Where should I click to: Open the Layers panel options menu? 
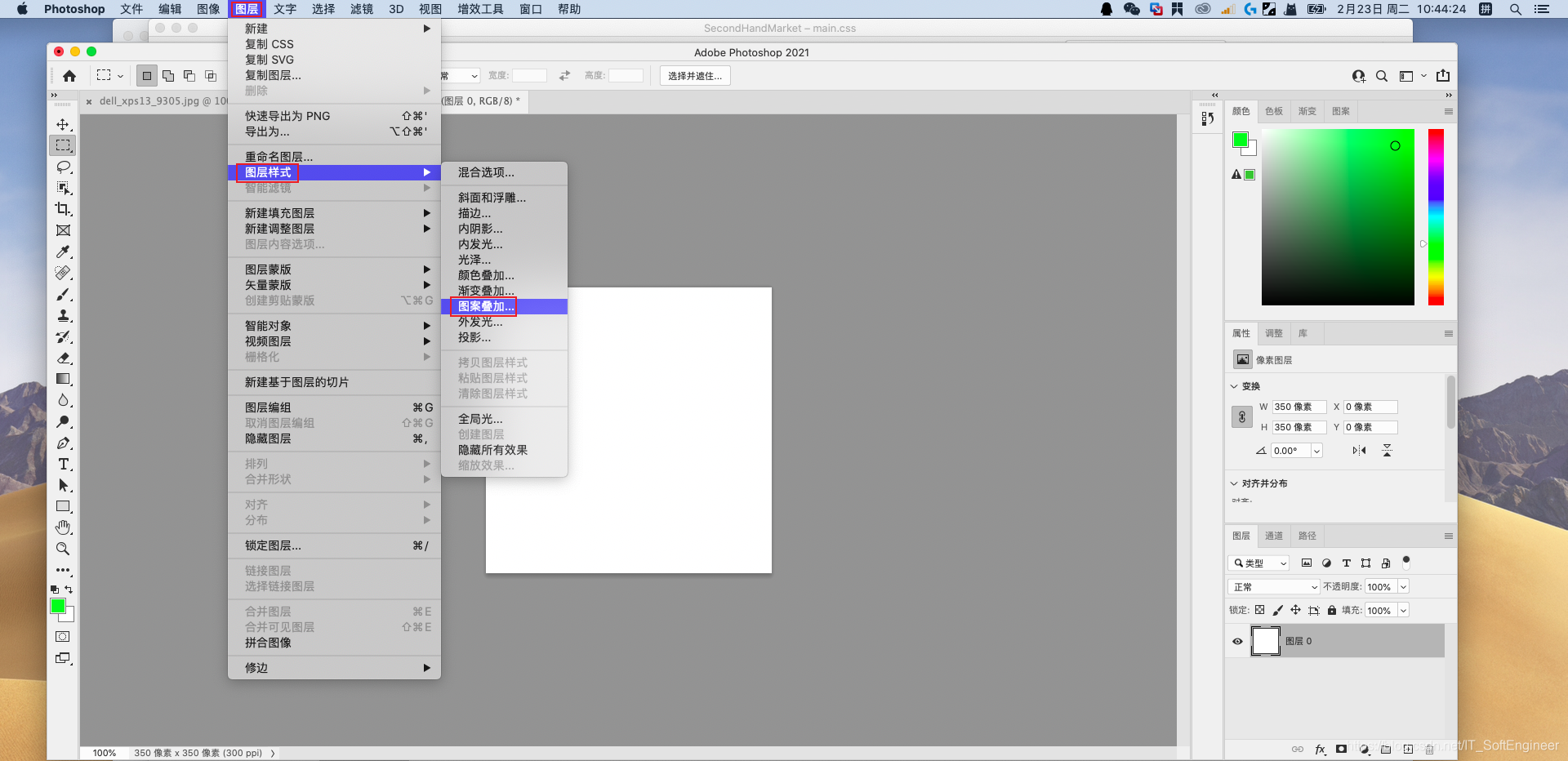tap(1449, 536)
